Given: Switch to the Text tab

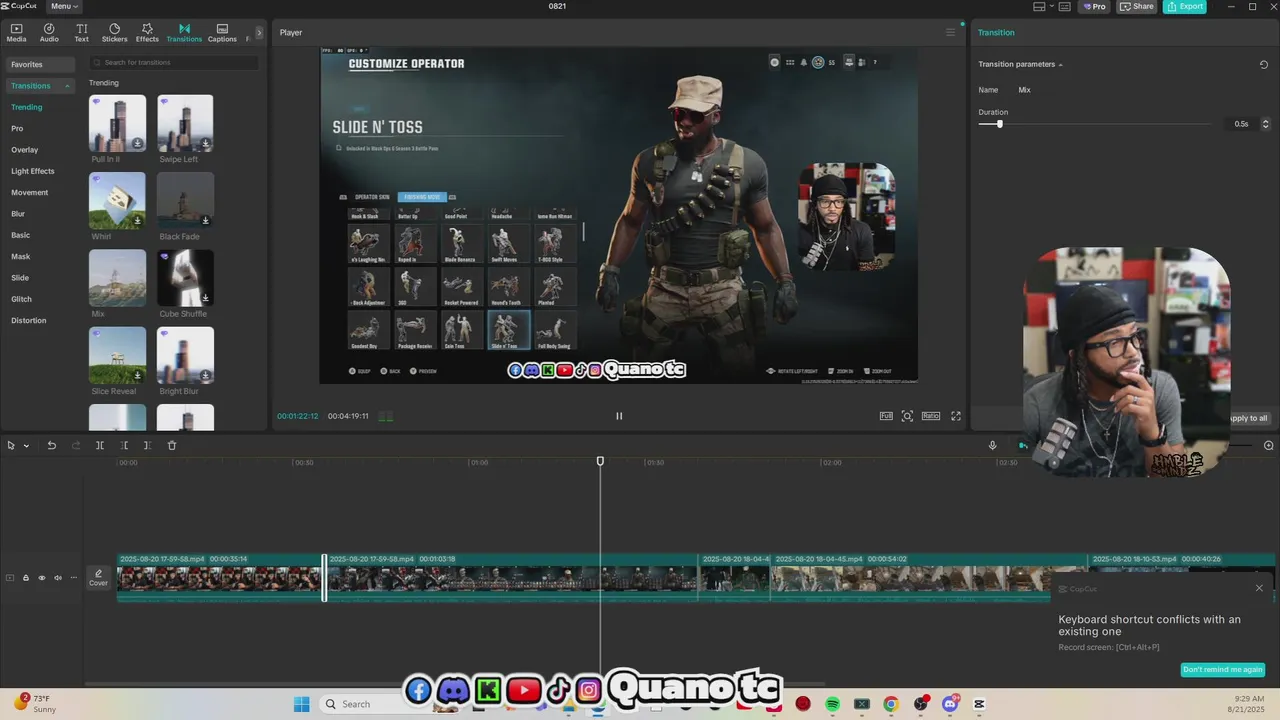Looking at the screenshot, I should (81, 33).
